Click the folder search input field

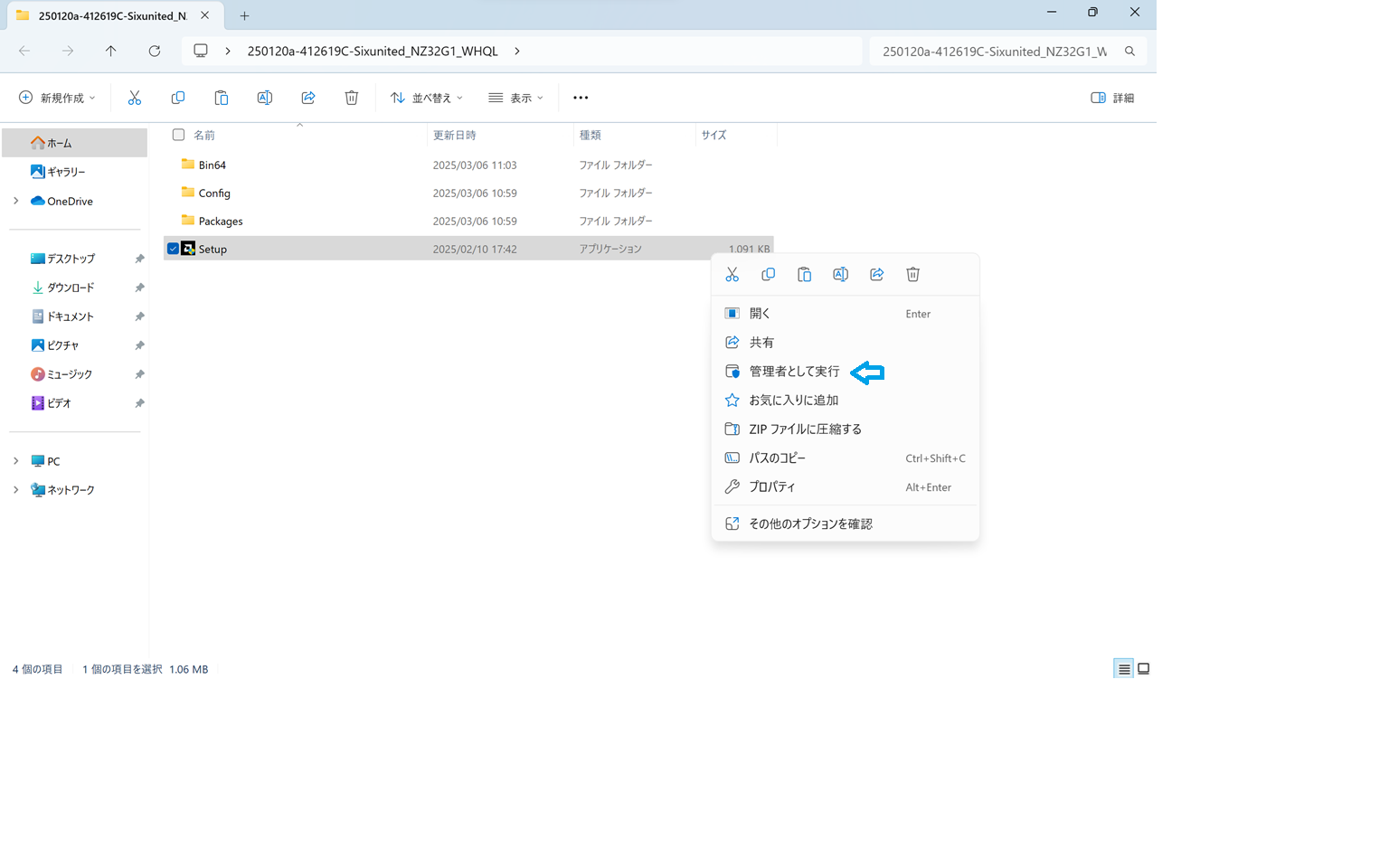click(995, 52)
